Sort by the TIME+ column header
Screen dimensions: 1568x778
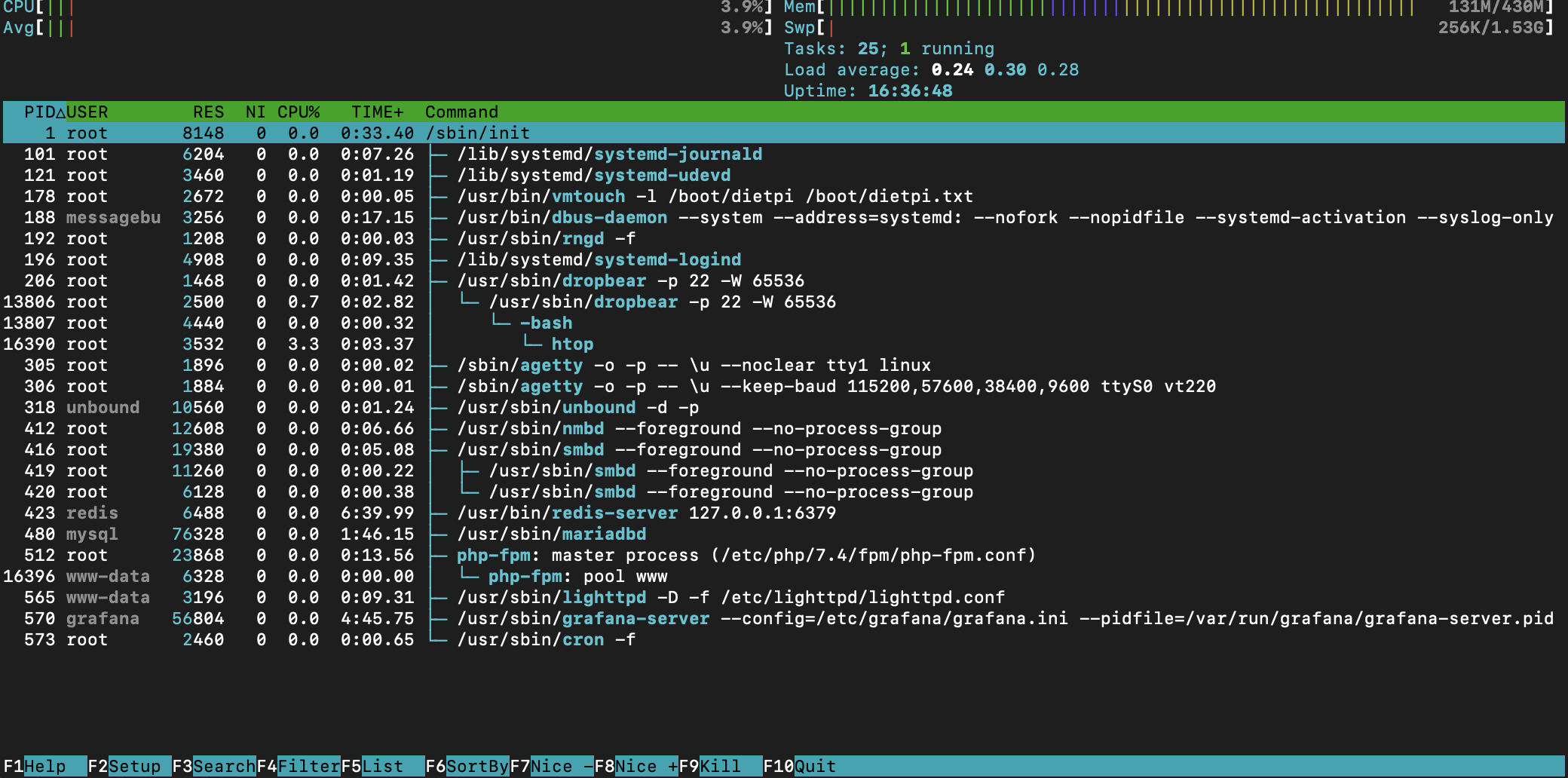coord(378,112)
